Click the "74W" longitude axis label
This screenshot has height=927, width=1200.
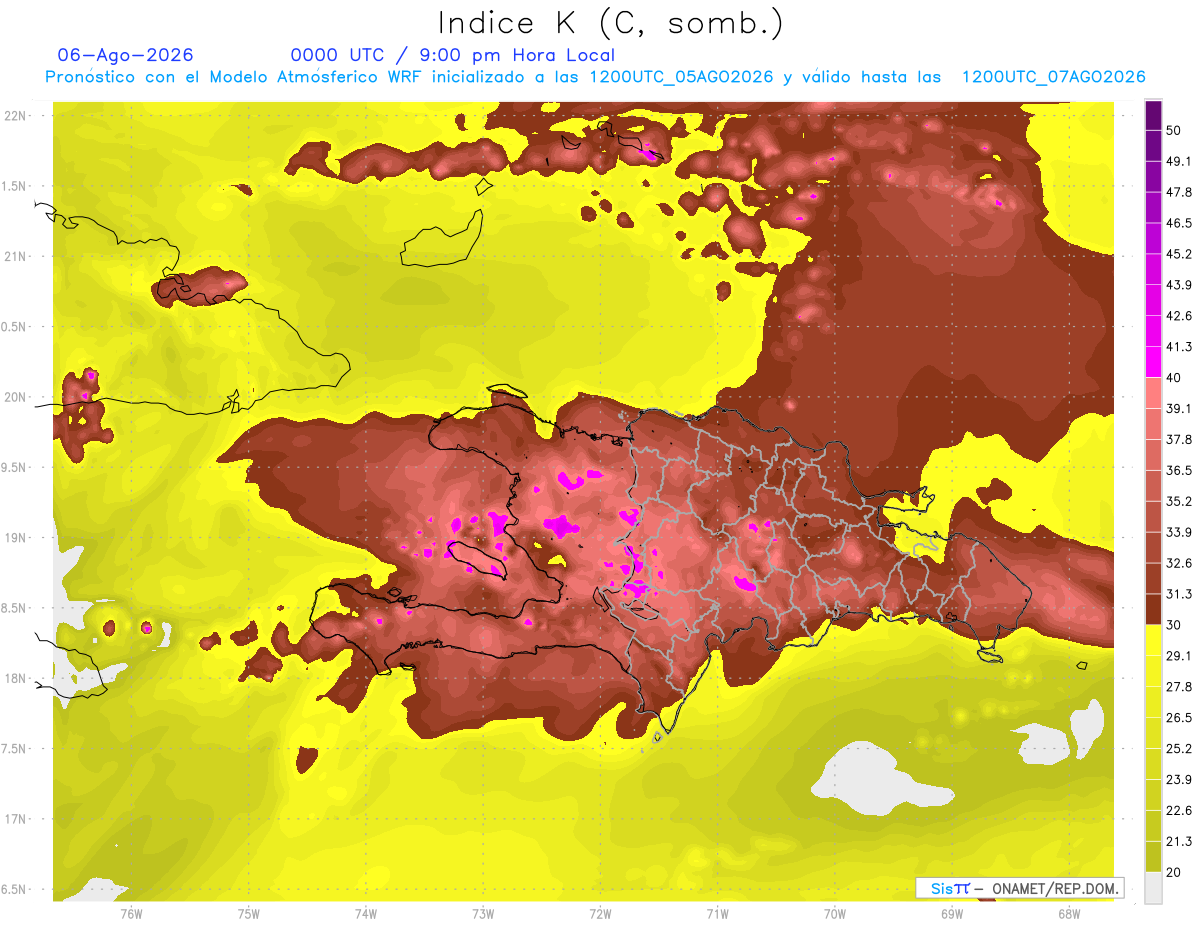coord(366,913)
